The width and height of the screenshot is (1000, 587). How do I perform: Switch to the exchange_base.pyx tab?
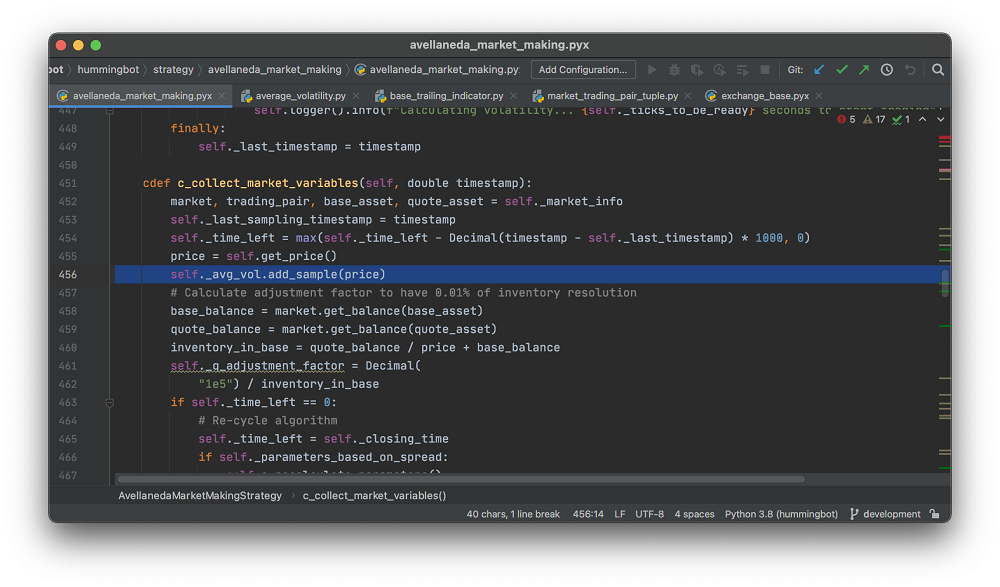[x=765, y=96]
